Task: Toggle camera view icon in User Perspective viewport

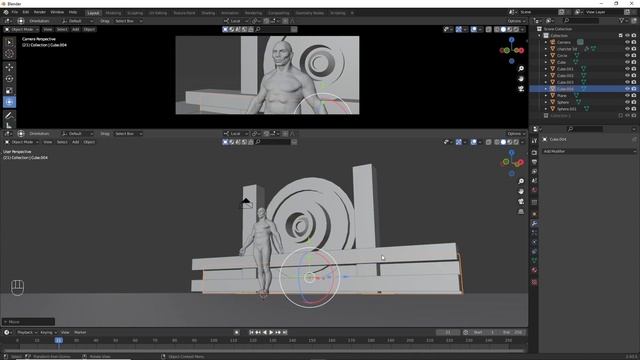Action: coord(521,201)
